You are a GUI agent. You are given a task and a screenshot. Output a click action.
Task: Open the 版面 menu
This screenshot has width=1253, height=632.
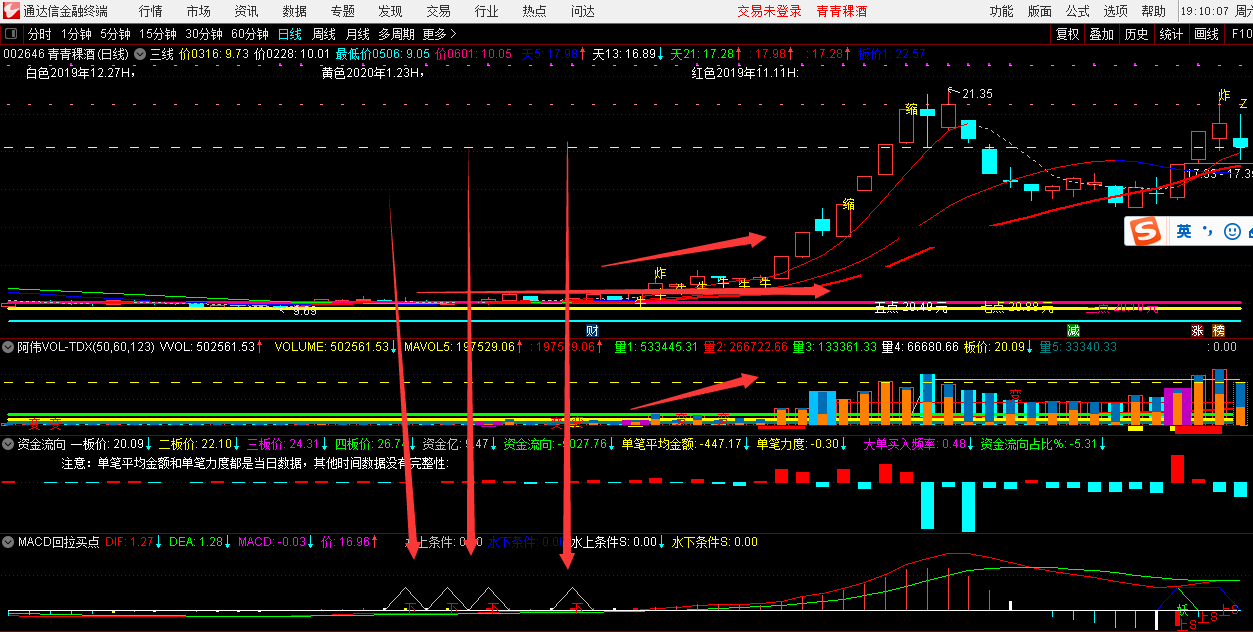1040,11
